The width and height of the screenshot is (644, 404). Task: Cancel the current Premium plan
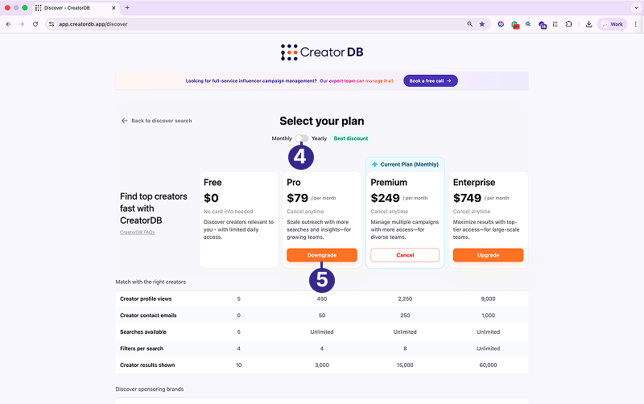click(x=405, y=255)
